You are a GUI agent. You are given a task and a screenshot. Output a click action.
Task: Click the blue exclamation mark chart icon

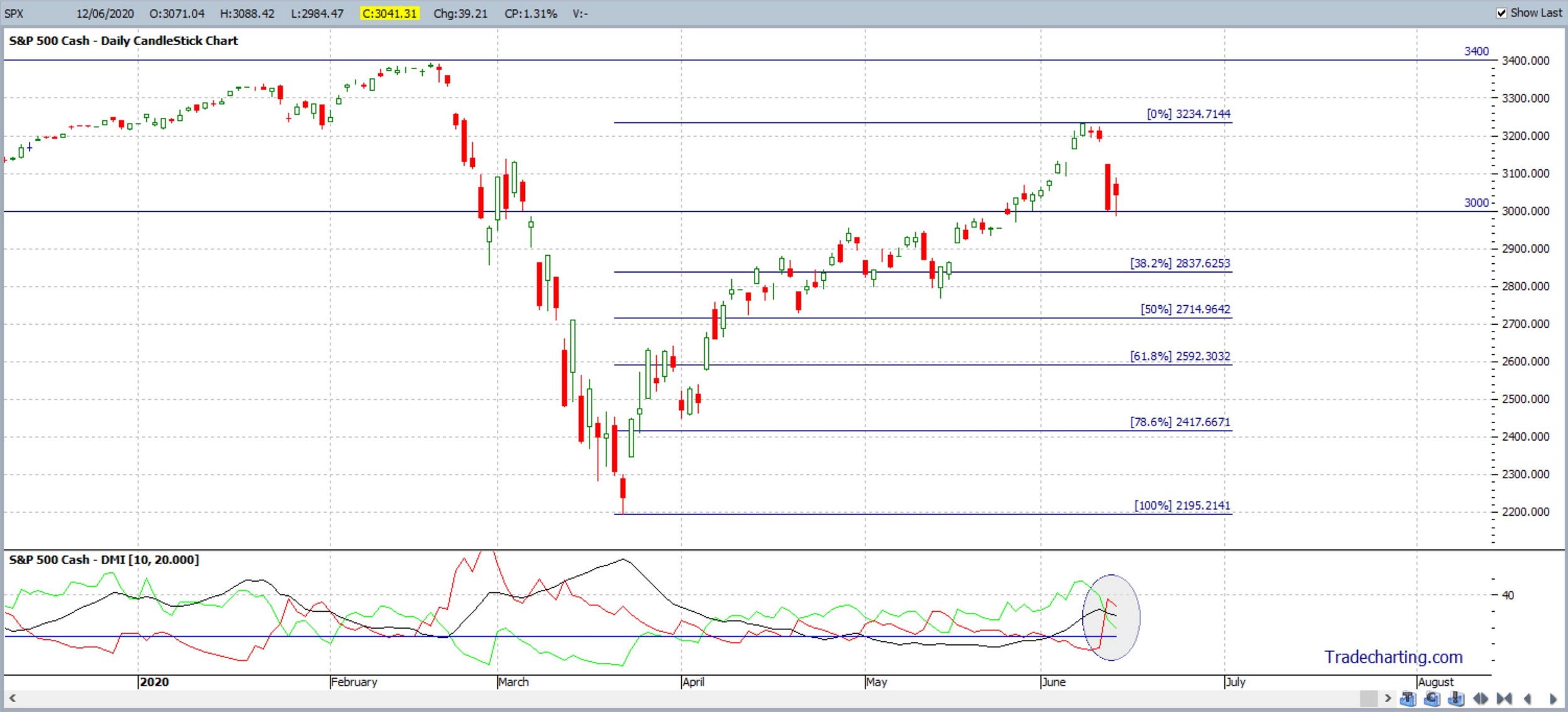click(x=1456, y=698)
